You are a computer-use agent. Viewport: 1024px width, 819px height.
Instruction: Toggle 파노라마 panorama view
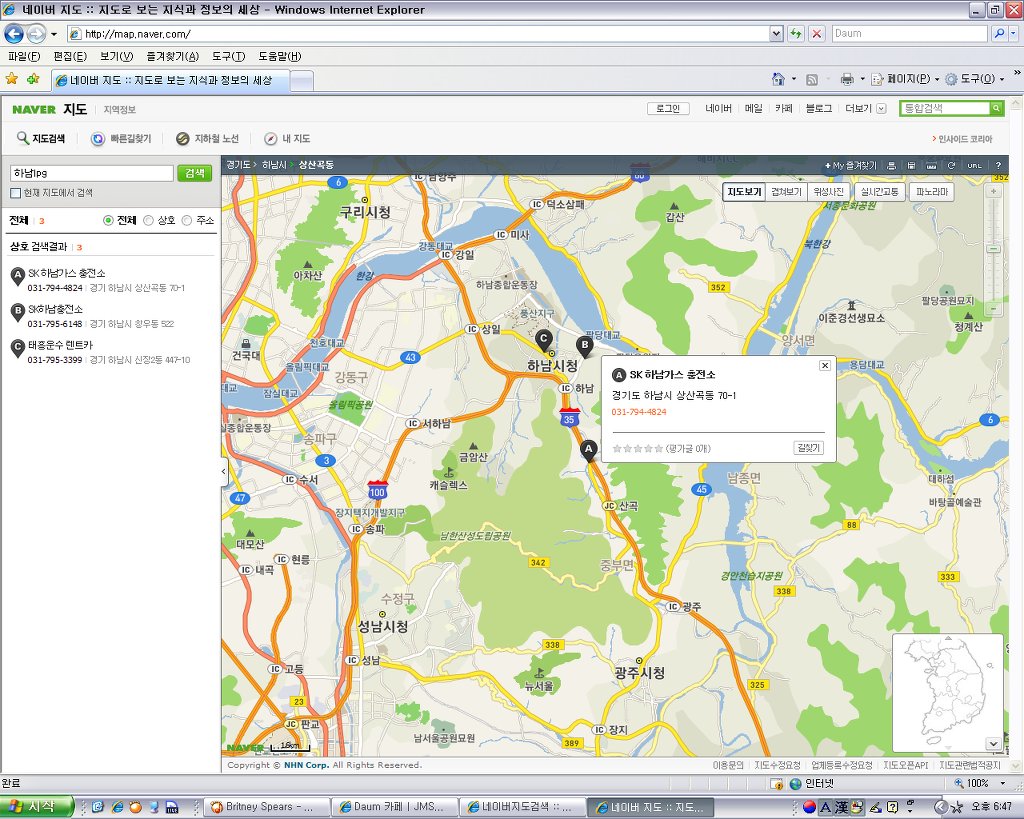[x=932, y=192]
